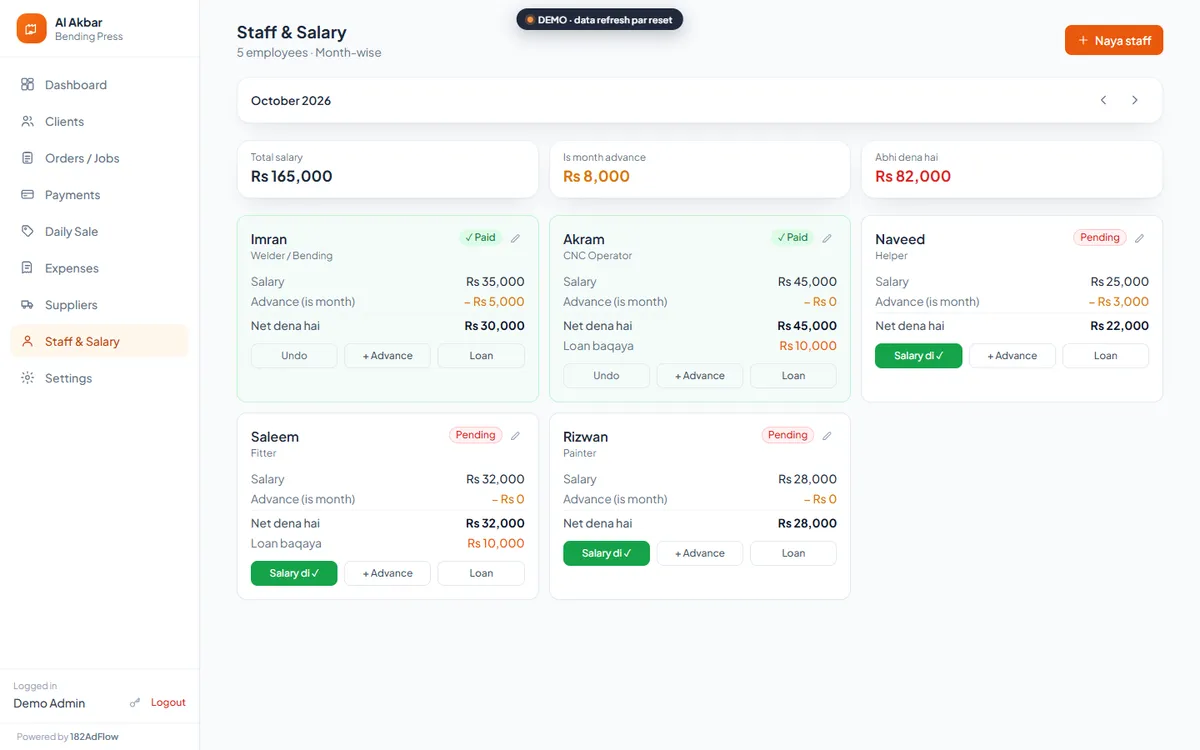Click the key icon beside Logout

click(x=135, y=703)
